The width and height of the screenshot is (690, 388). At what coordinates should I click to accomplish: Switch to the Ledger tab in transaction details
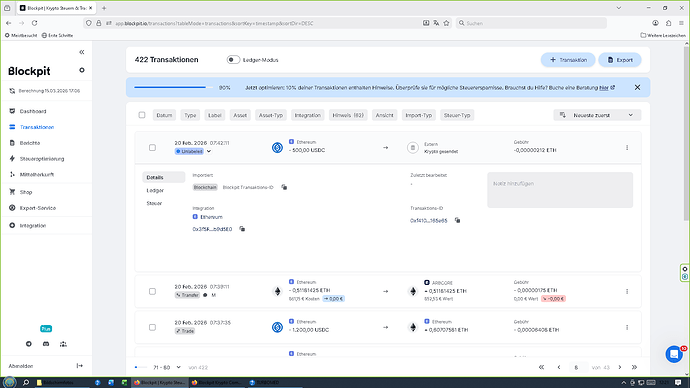pyautogui.click(x=155, y=190)
